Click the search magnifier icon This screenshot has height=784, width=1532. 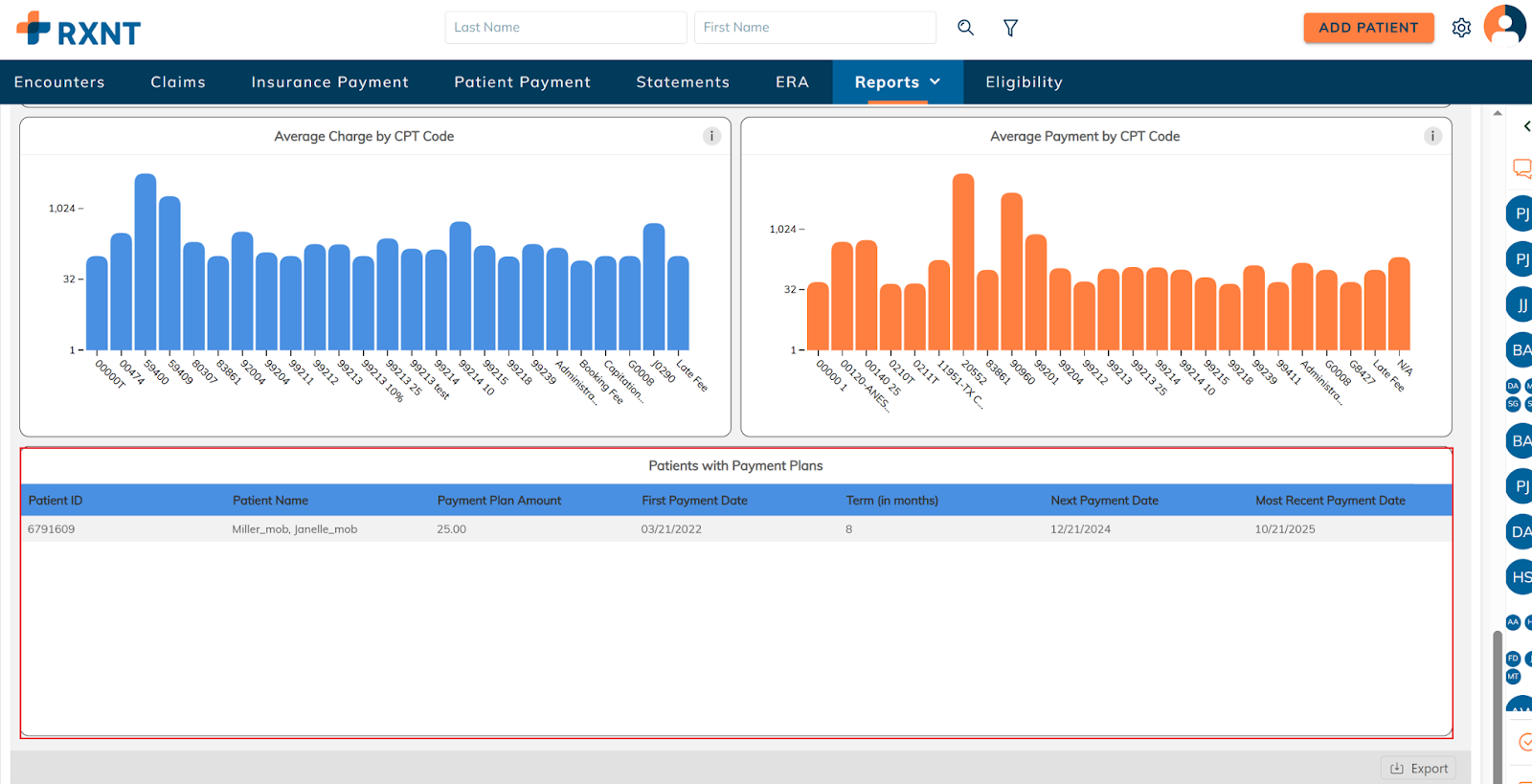pos(965,28)
